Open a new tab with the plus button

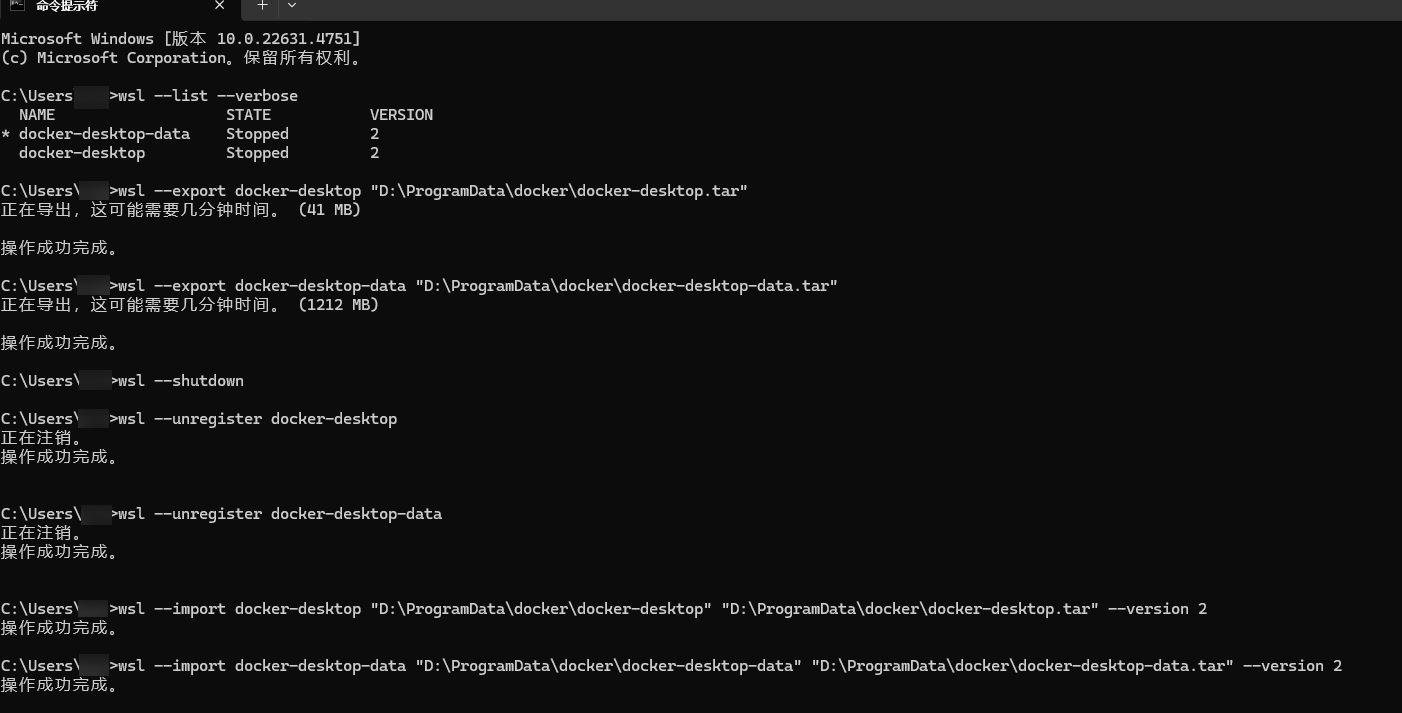coord(262,5)
